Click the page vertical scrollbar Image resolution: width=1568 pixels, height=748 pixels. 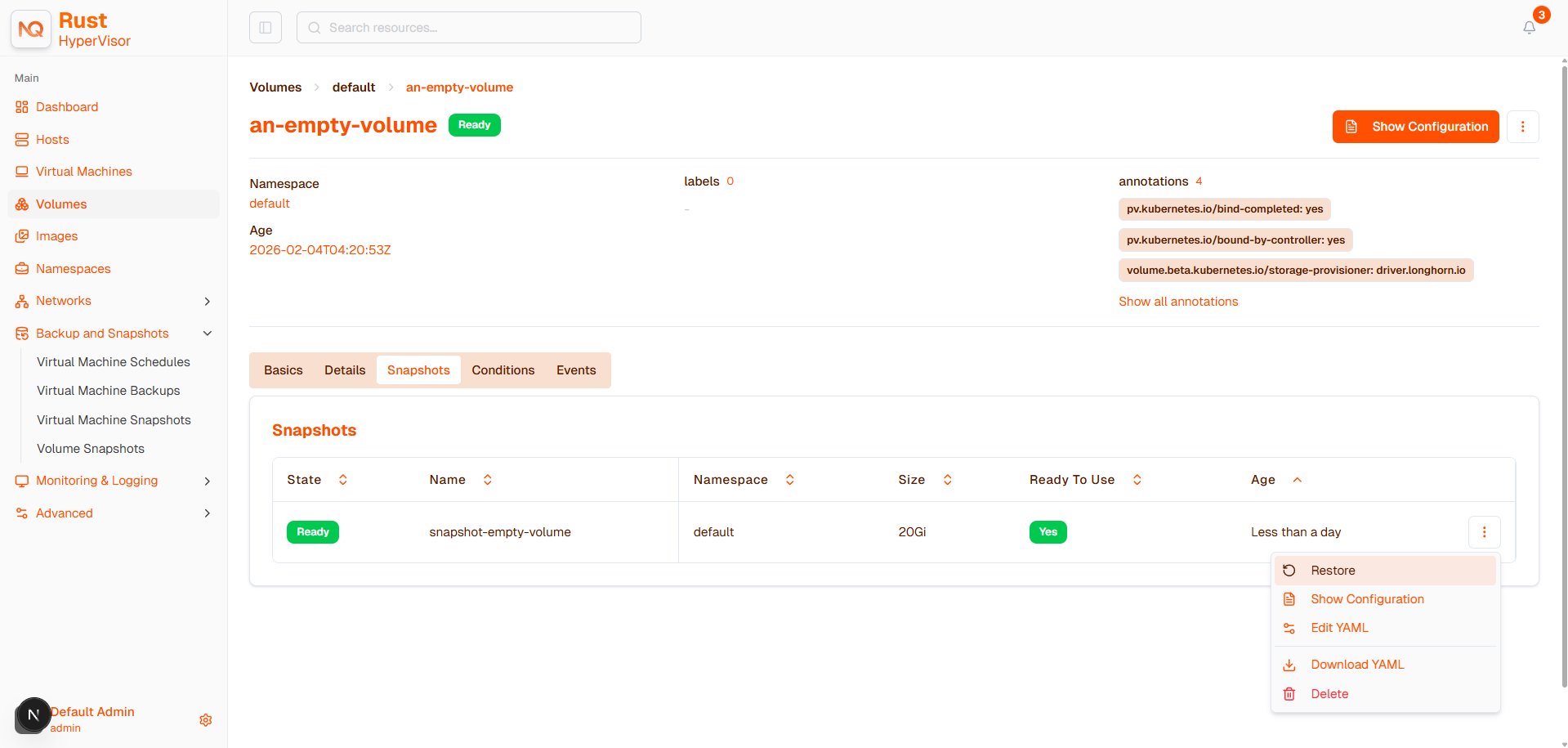(1564, 376)
